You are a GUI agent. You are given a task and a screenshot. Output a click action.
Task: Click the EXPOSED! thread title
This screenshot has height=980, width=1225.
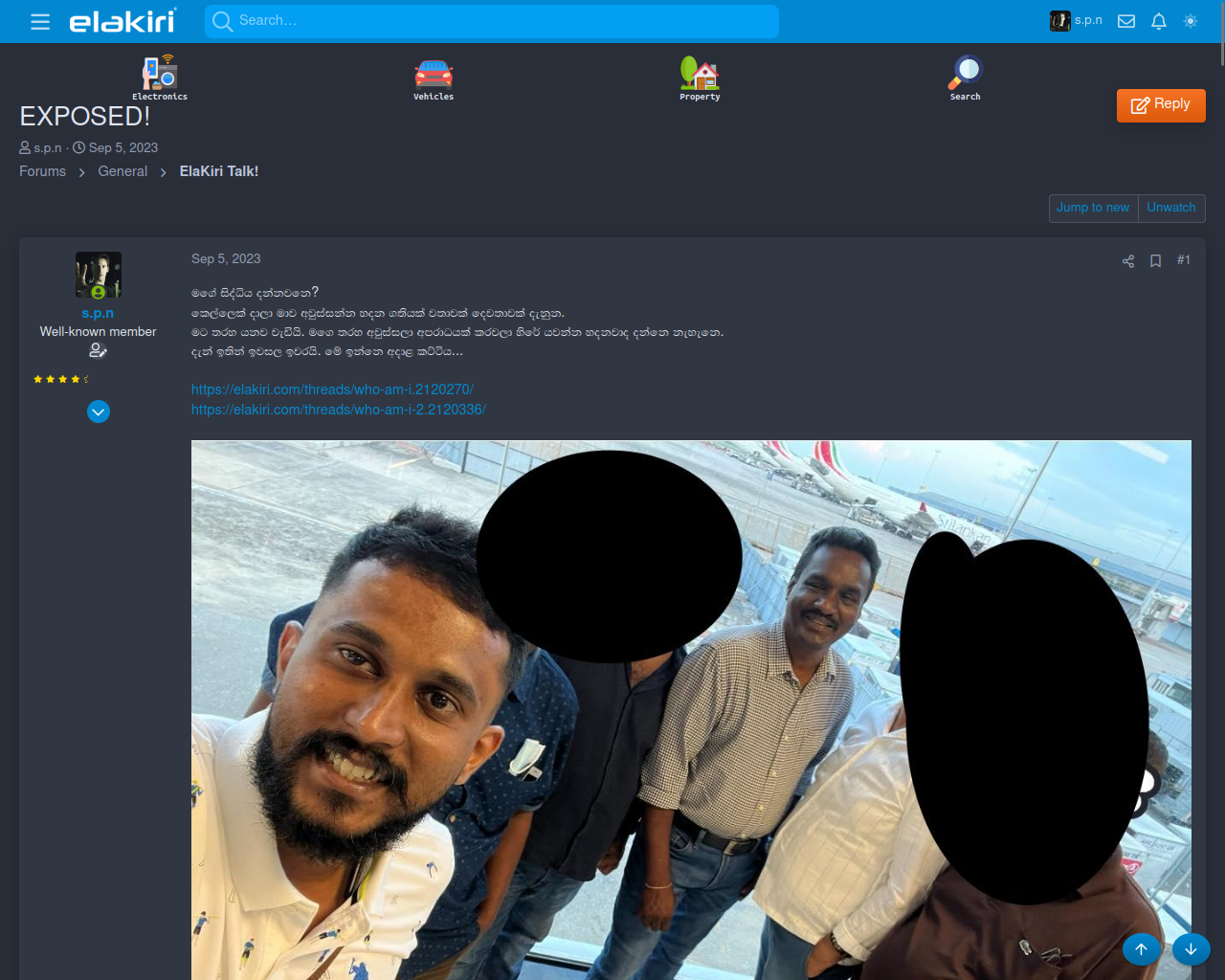(x=85, y=117)
